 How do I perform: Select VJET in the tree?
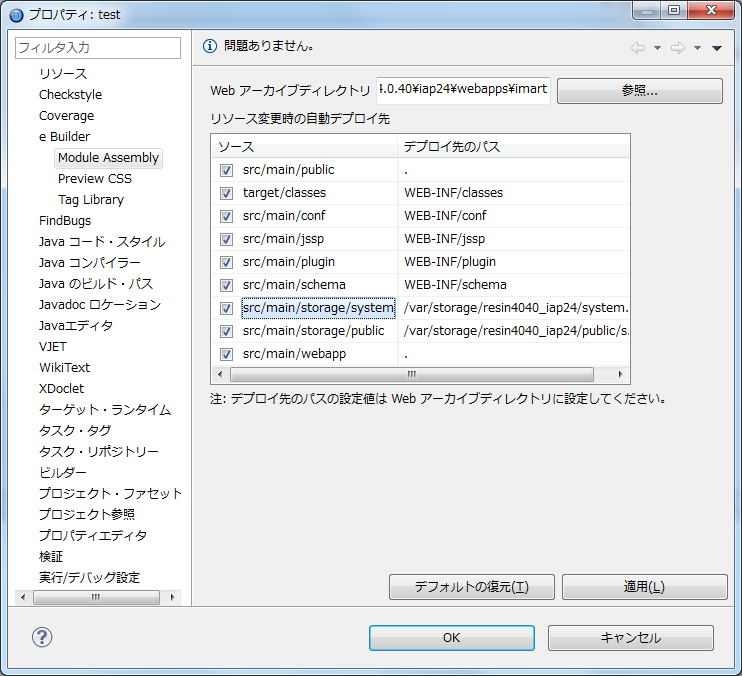point(53,347)
